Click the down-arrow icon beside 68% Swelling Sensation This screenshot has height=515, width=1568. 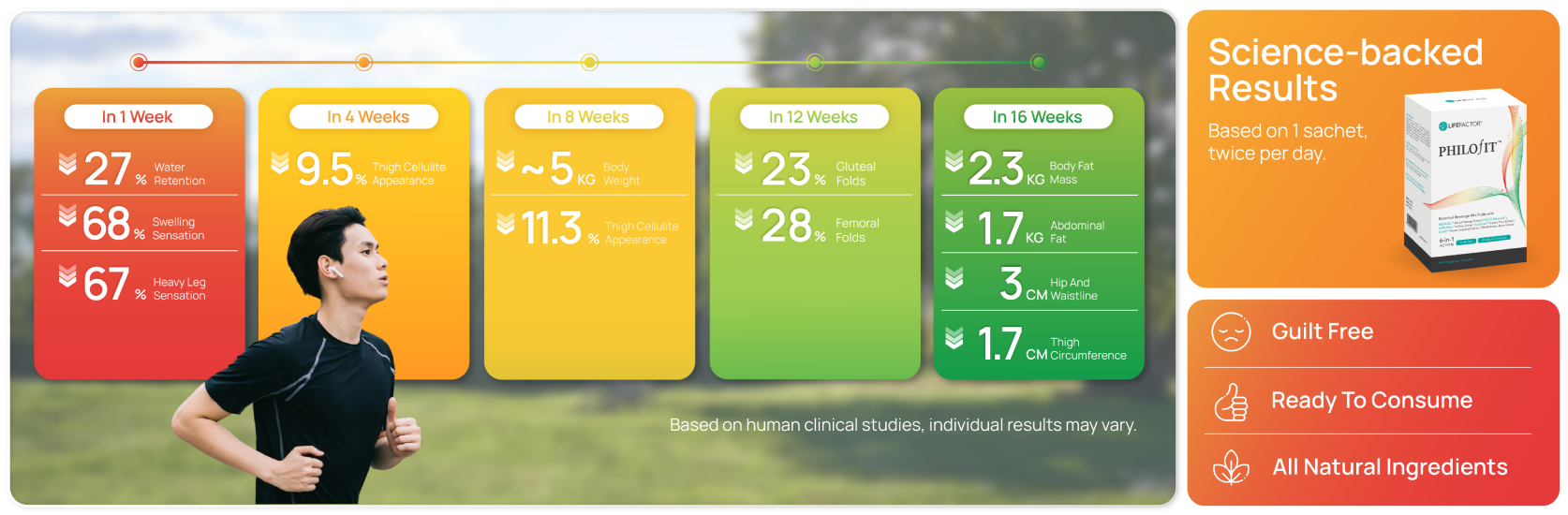[x=67, y=215]
